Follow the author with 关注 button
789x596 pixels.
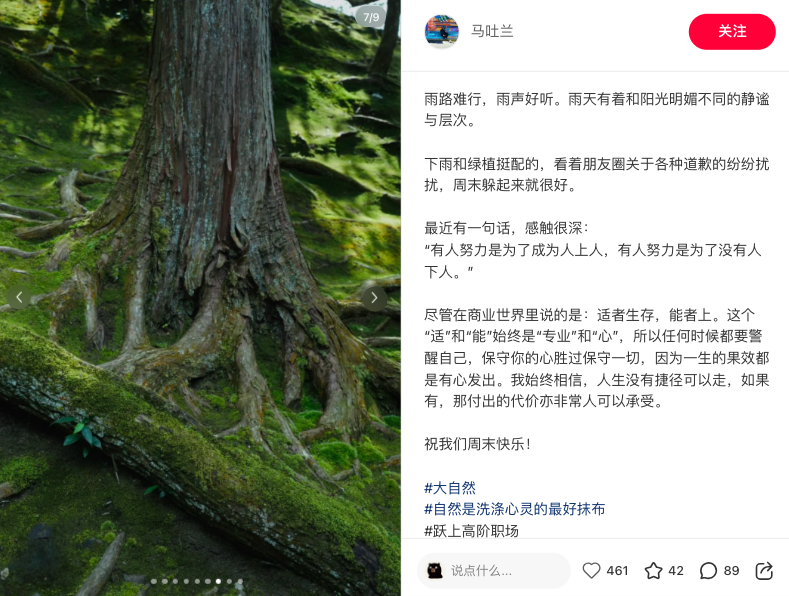tap(732, 31)
